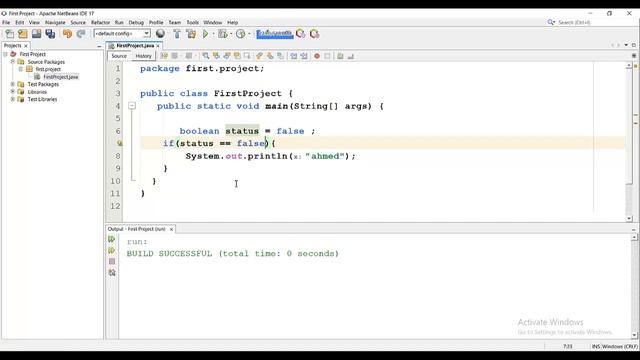Click the Shift Line Left icon
Image resolution: width=640 pixels, height=360 pixels.
[x=293, y=56]
